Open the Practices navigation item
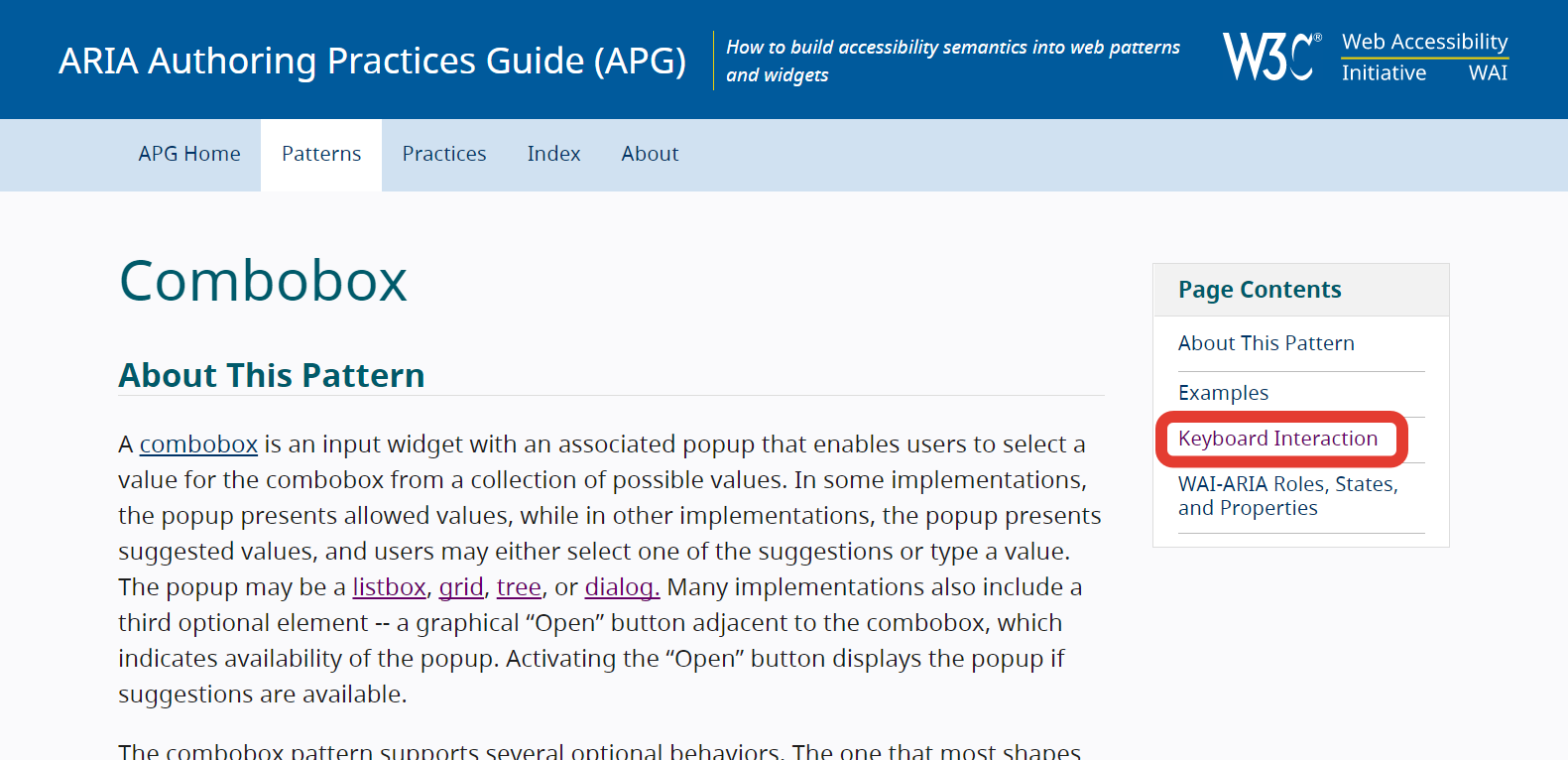The image size is (1568, 760). (x=444, y=154)
